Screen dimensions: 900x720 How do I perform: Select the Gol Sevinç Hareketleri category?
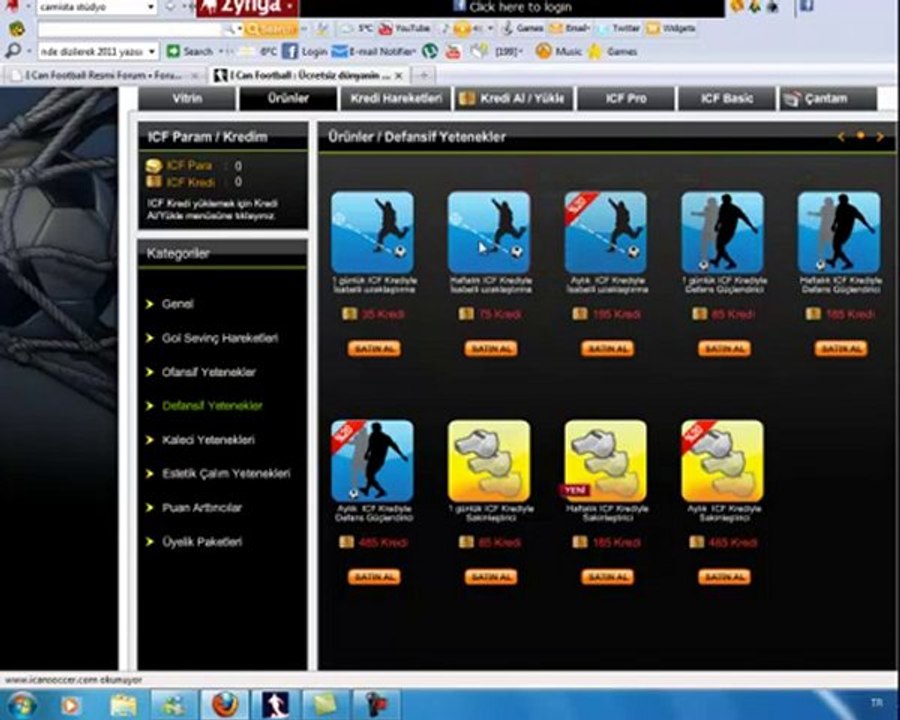(x=219, y=338)
